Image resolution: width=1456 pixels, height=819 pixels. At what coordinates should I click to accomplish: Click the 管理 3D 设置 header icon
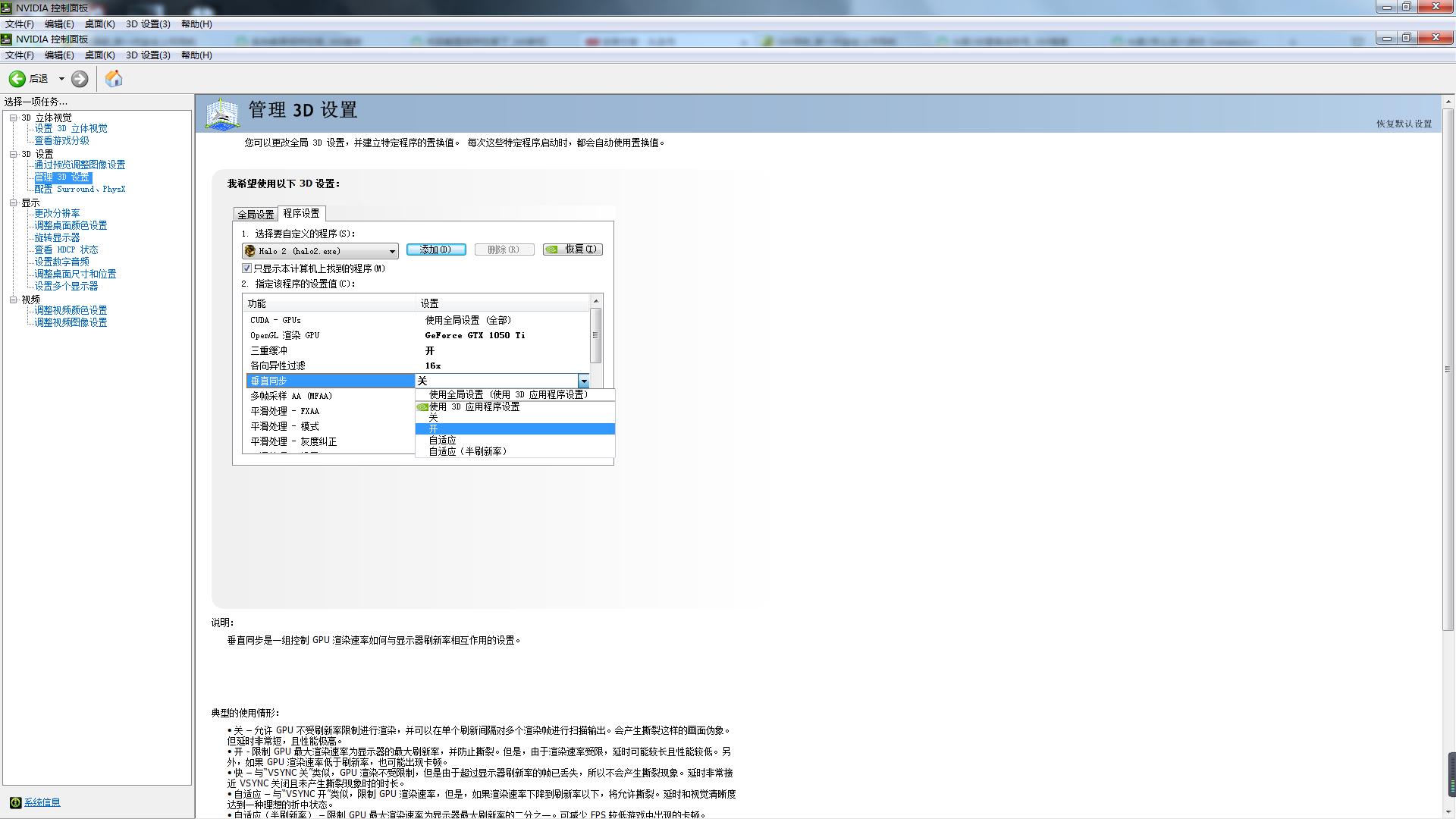pos(221,112)
